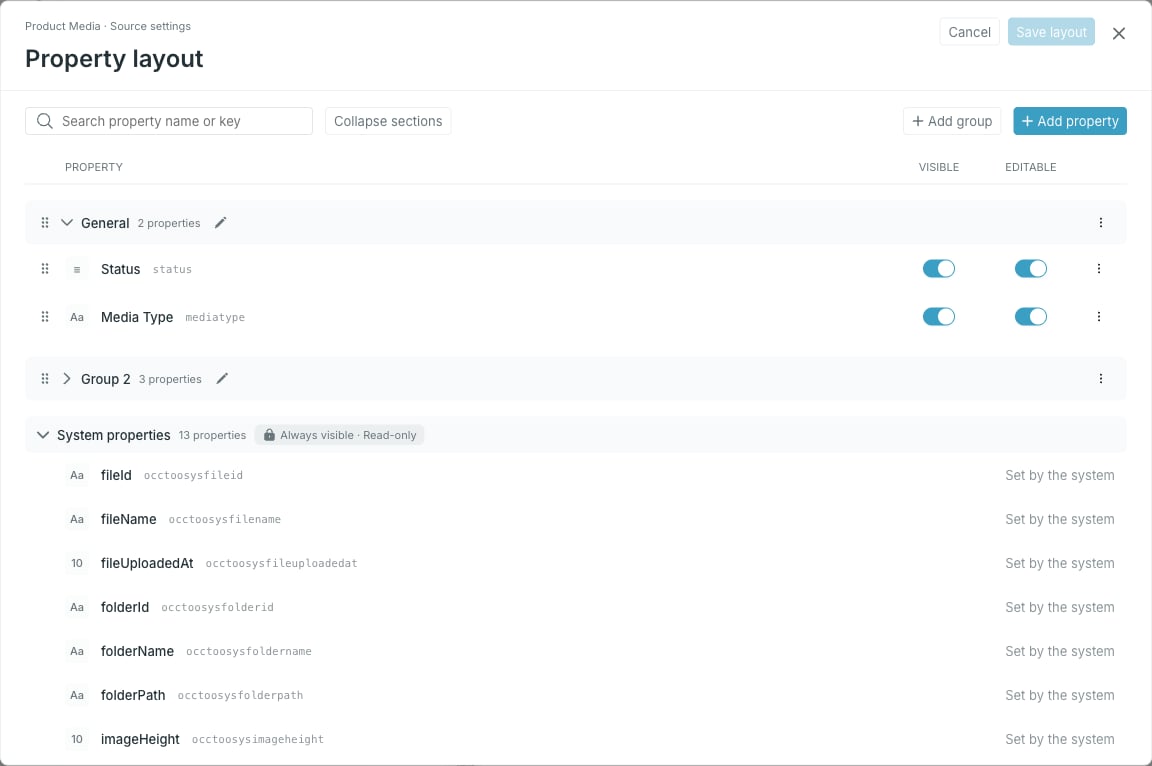Click the drag handle for Media Type property

coord(45,317)
